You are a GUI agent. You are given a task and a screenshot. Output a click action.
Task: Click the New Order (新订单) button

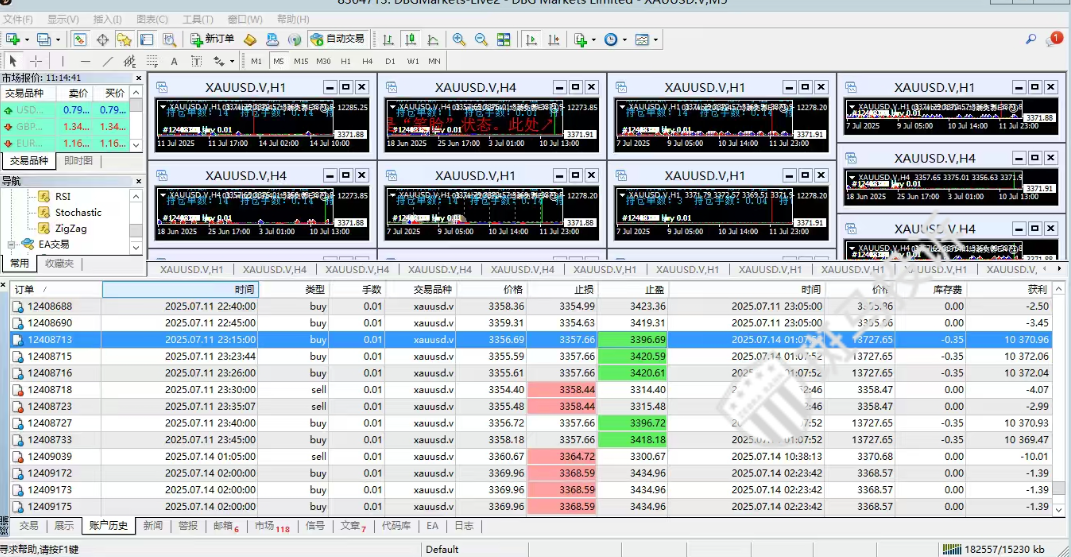coord(212,39)
